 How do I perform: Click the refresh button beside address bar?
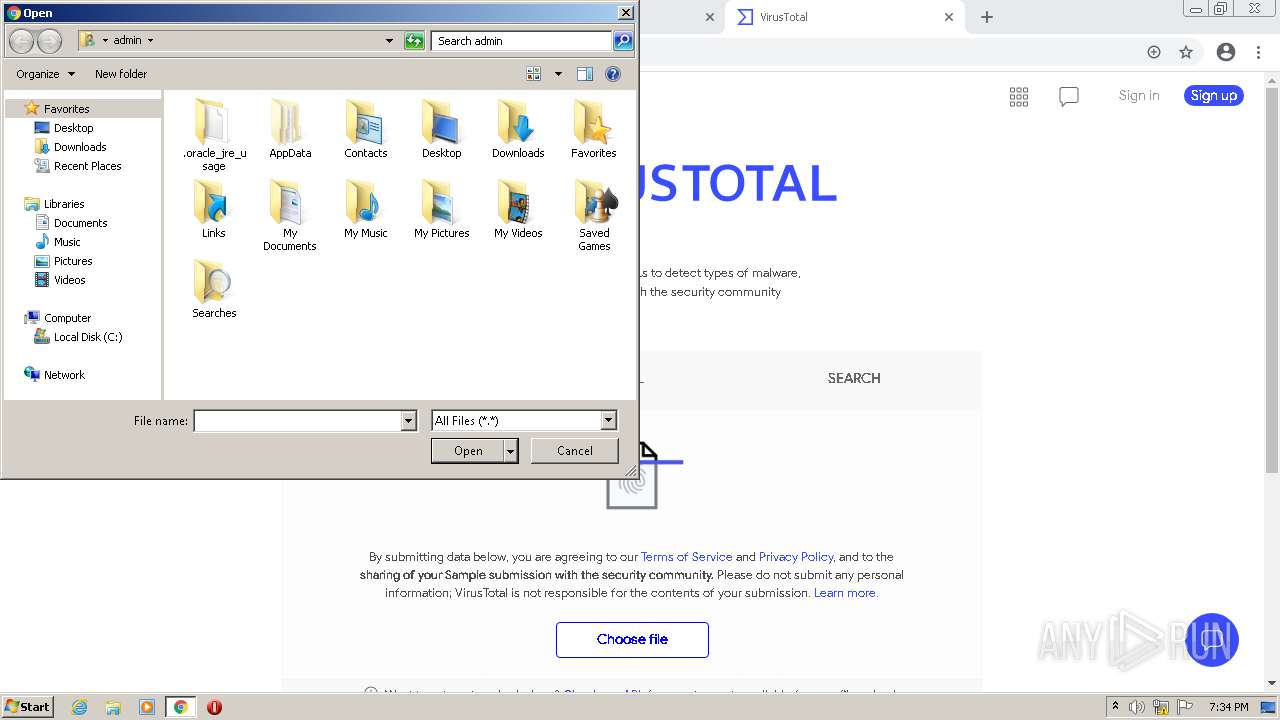click(414, 41)
